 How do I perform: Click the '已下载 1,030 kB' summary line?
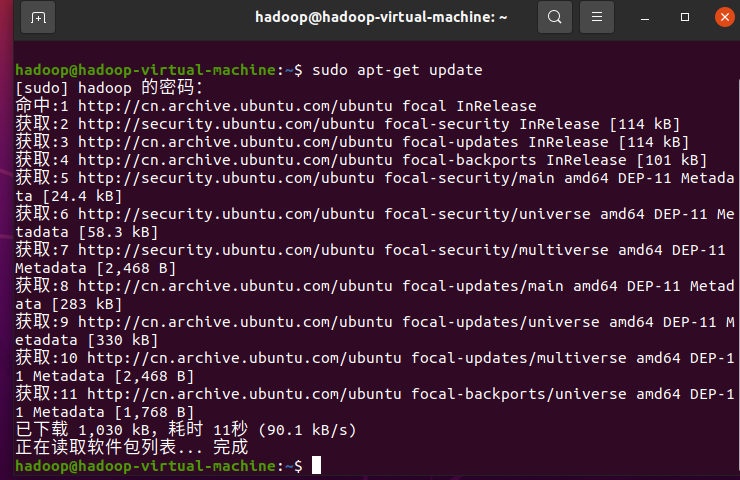point(185,430)
